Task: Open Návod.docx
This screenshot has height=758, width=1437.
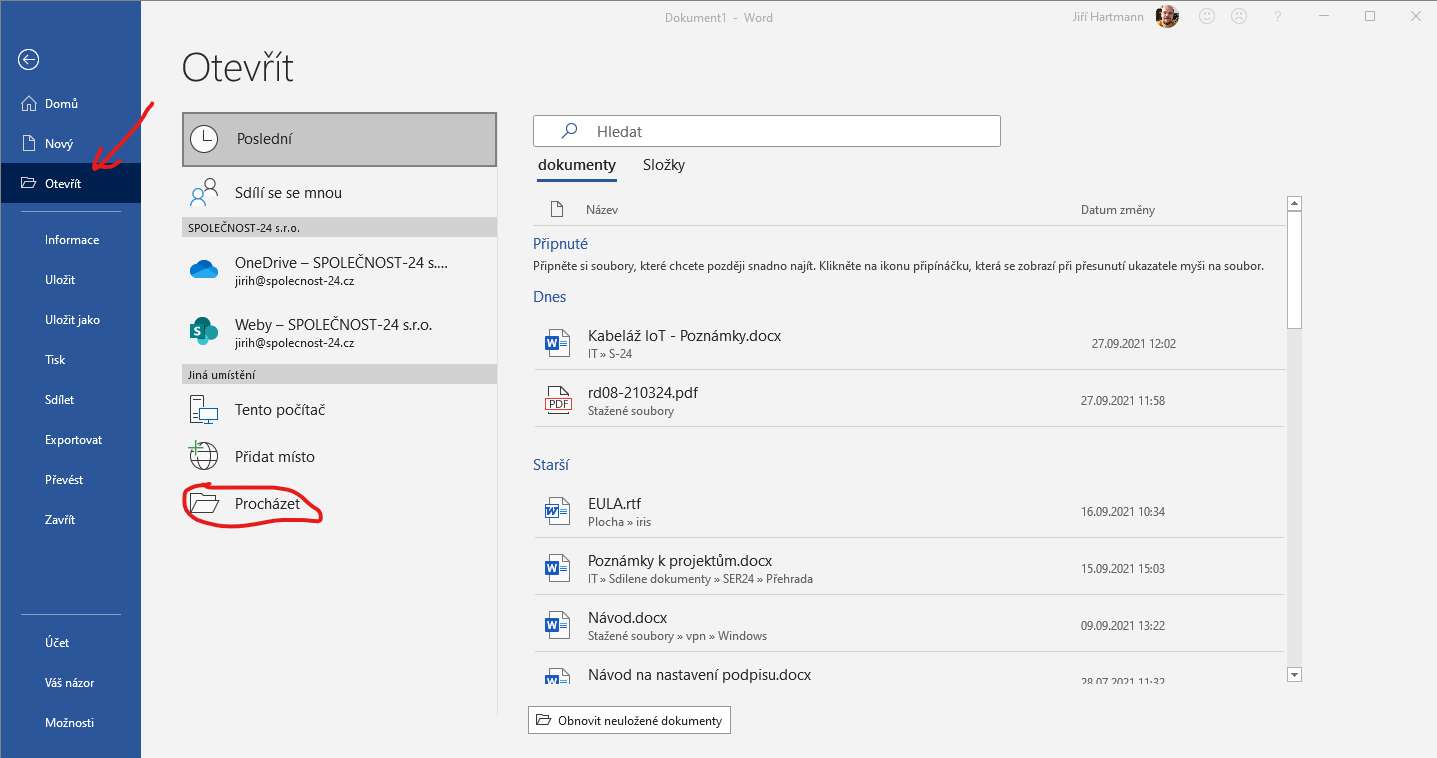Action: [910, 625]
